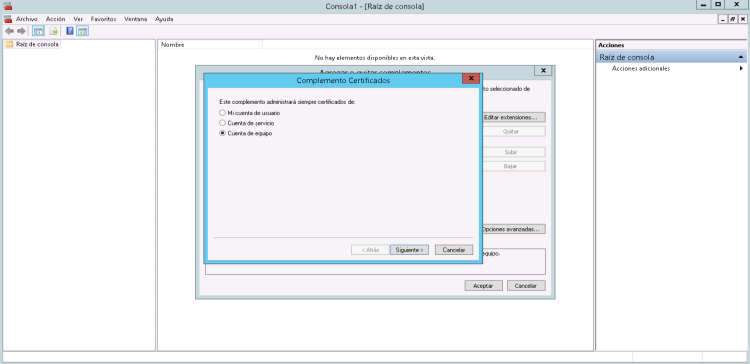Click Cancelar in the Agregar o quitar complementos dialog

click(x=526, y=286)
